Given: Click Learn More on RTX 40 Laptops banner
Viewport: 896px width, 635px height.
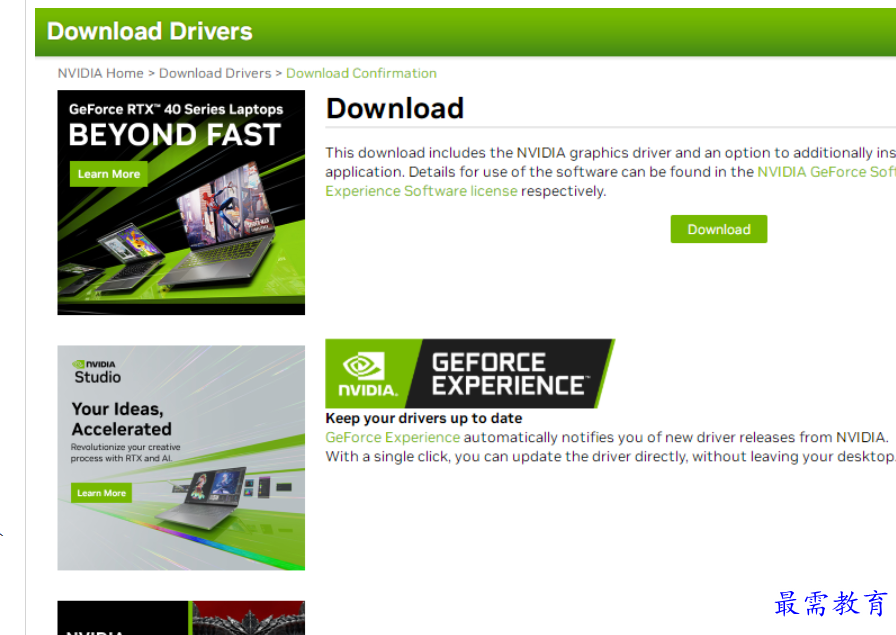Looking at the screenshot, I should (109, 174).
